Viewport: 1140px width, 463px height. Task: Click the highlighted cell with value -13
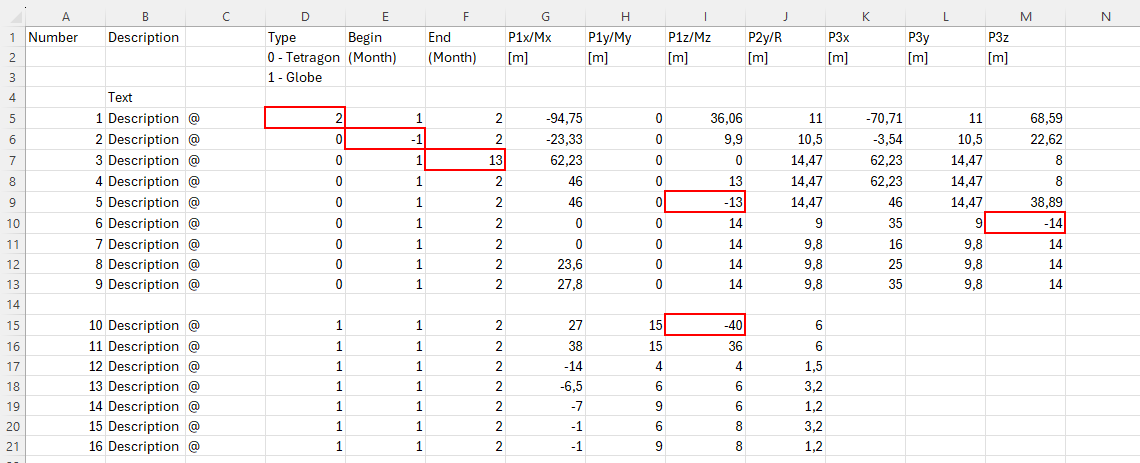pyautogui.click(x=705, y=202)
